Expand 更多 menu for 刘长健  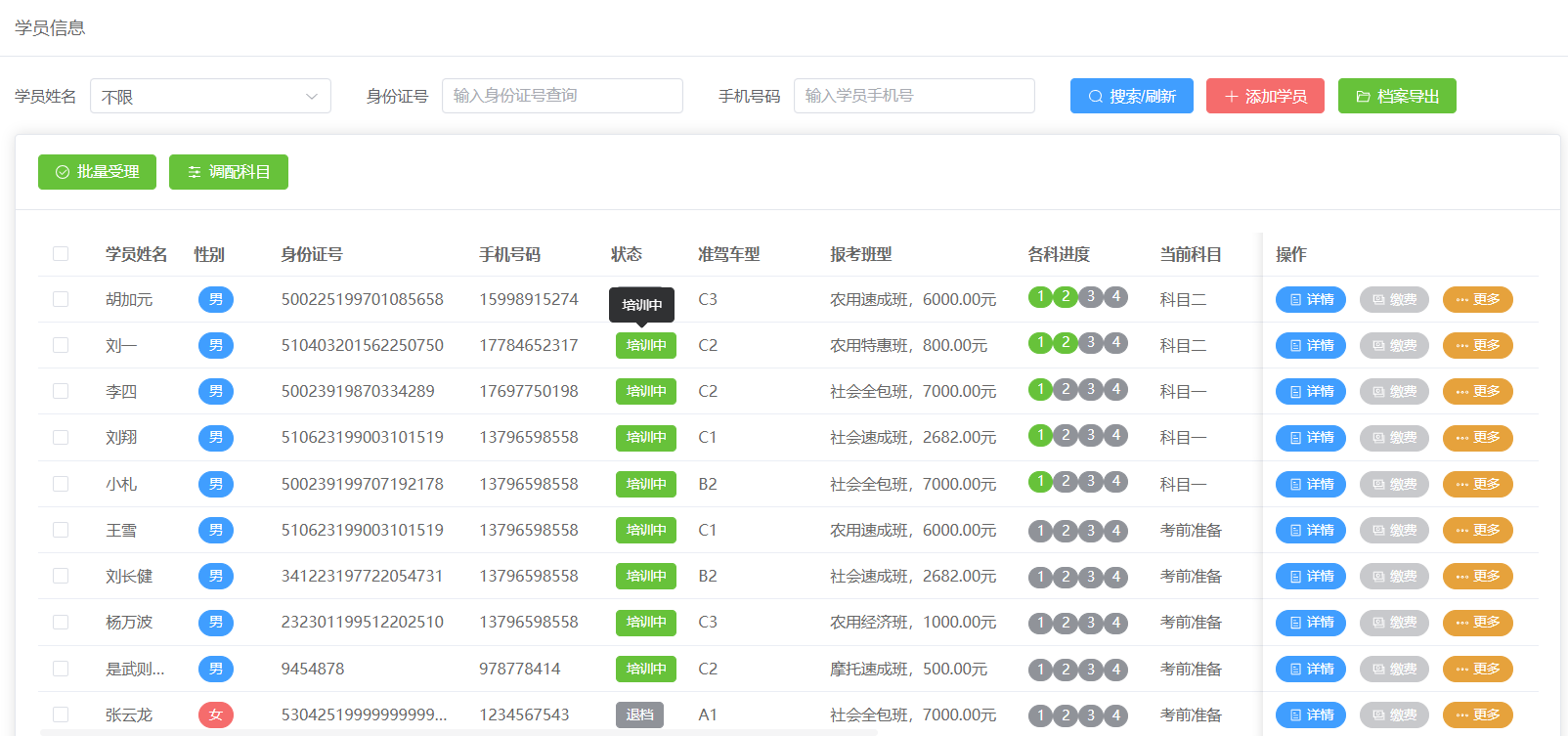pyautogui.click(x=1478, y=576)
